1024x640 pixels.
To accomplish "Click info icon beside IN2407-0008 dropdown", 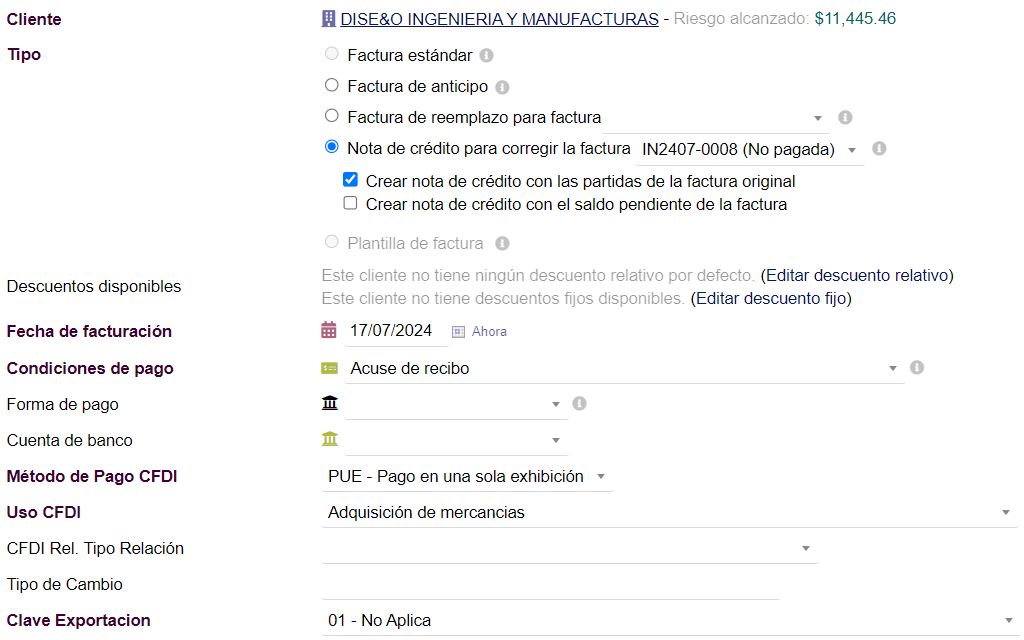I will tap(879, 149).
